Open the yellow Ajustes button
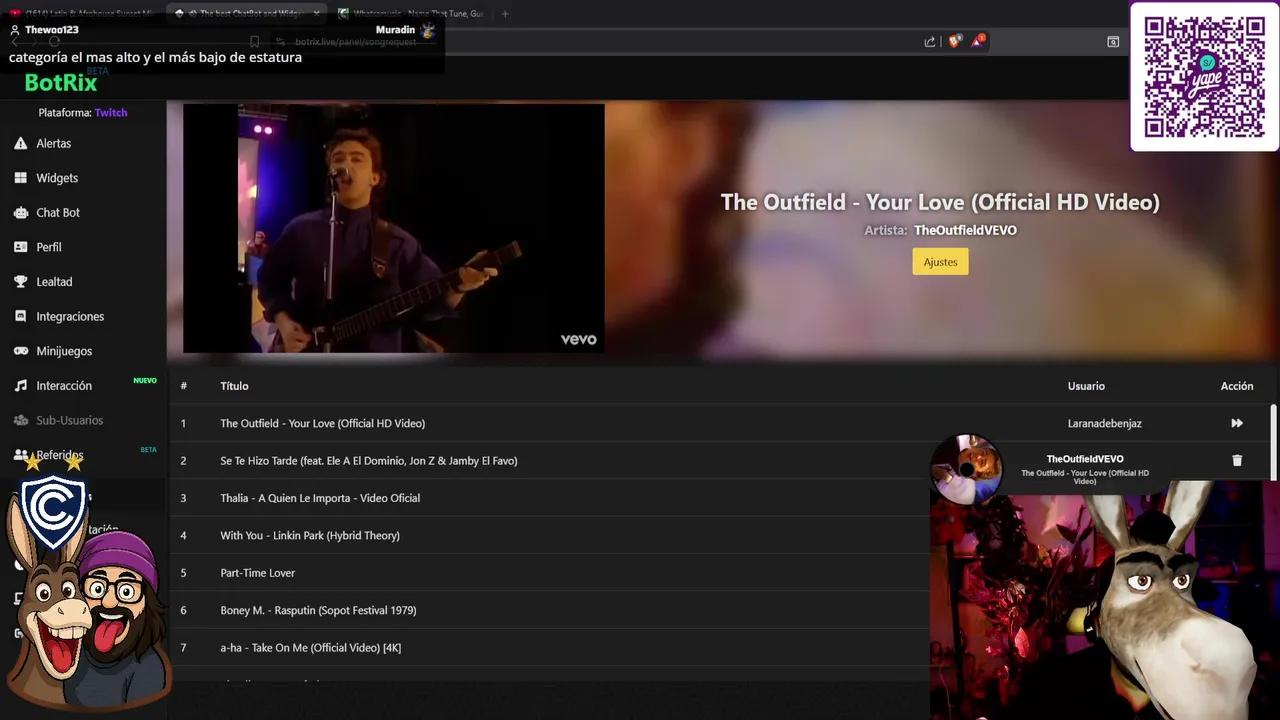This screenshot has width=1280, height=720. click(x=940, y=262)
